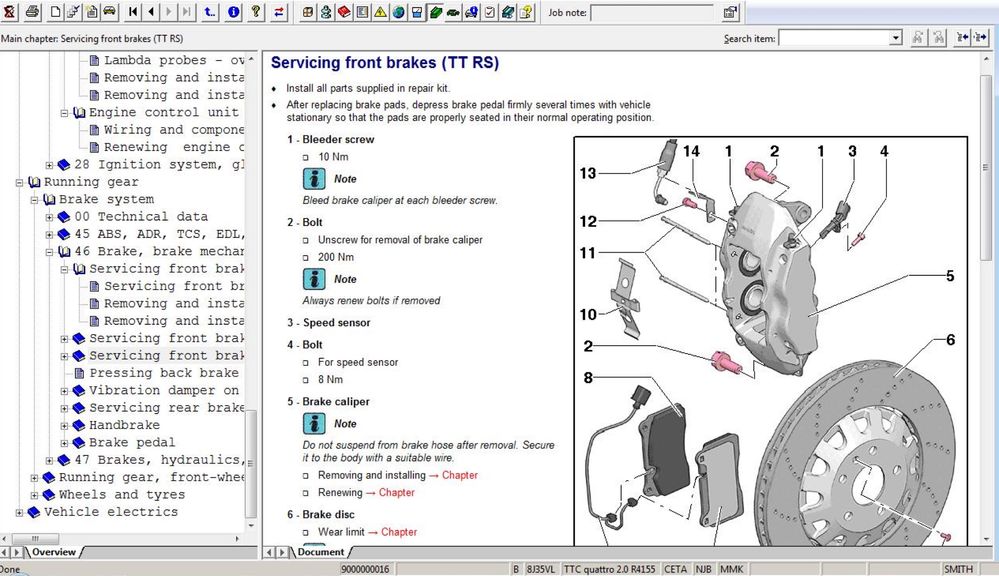Click the yellow vehicle selection car icon

tap(110, 11)
